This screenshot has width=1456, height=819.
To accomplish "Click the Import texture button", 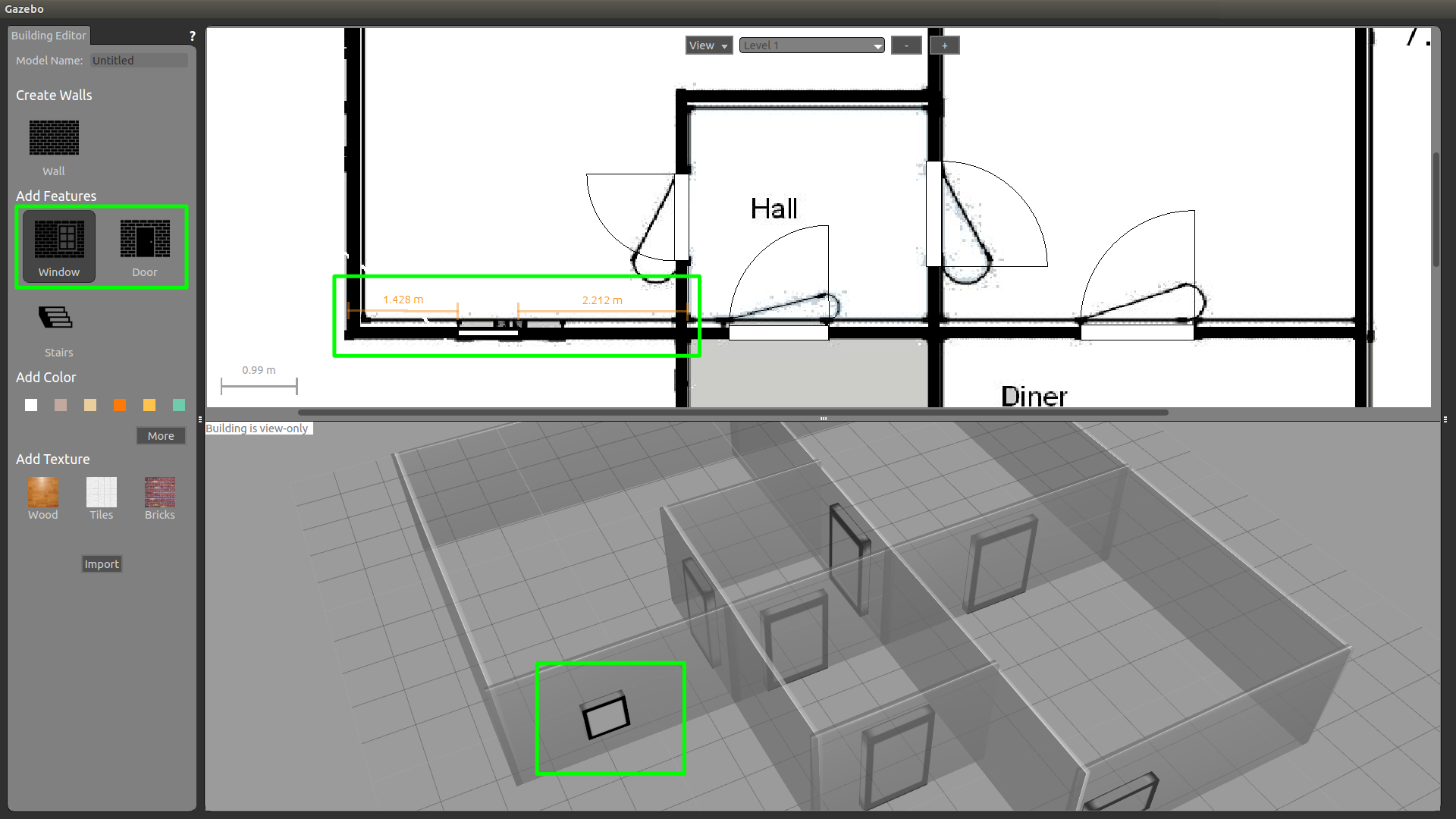I will pyautogui.click(x=101, y=563).
